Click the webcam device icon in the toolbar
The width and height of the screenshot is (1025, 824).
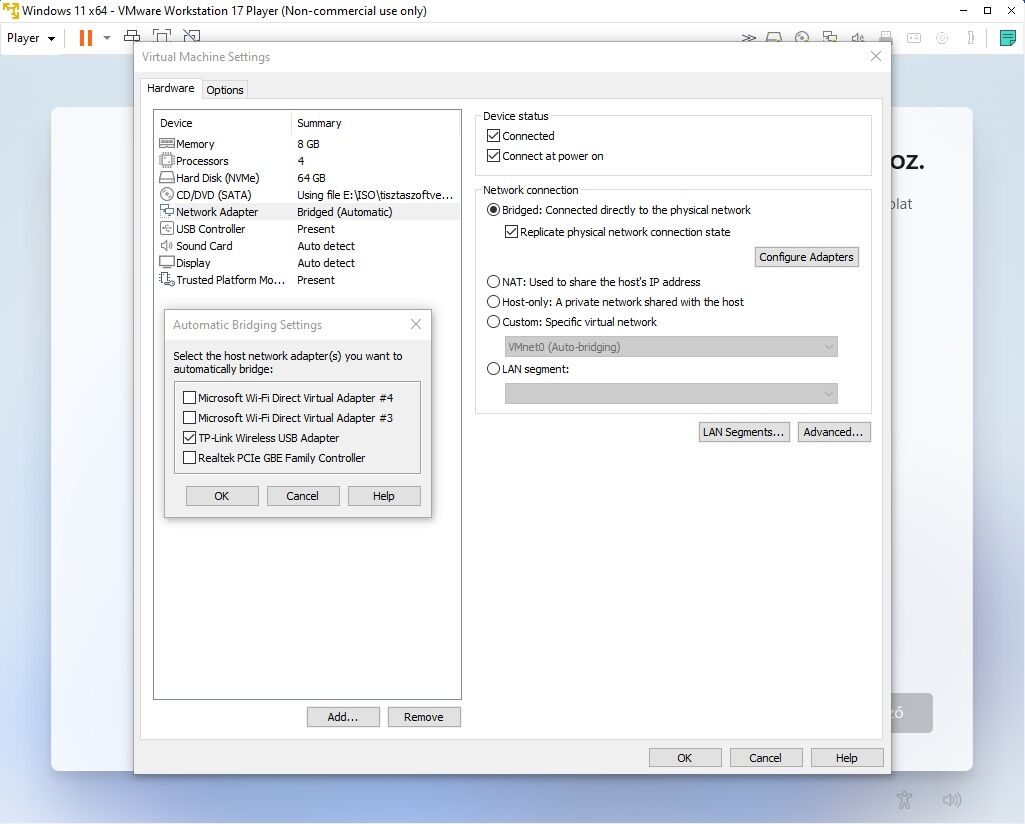pyautogui.click(x=942, y=38)
